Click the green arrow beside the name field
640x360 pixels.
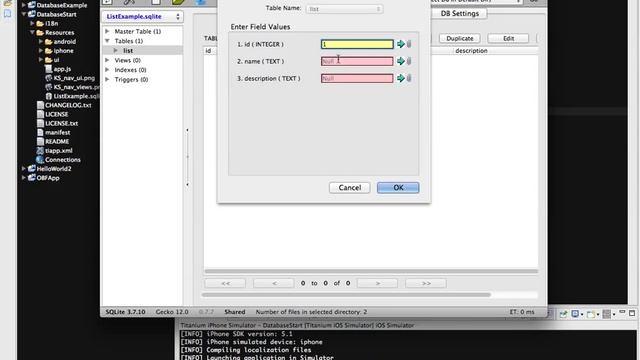pos(401,61)
